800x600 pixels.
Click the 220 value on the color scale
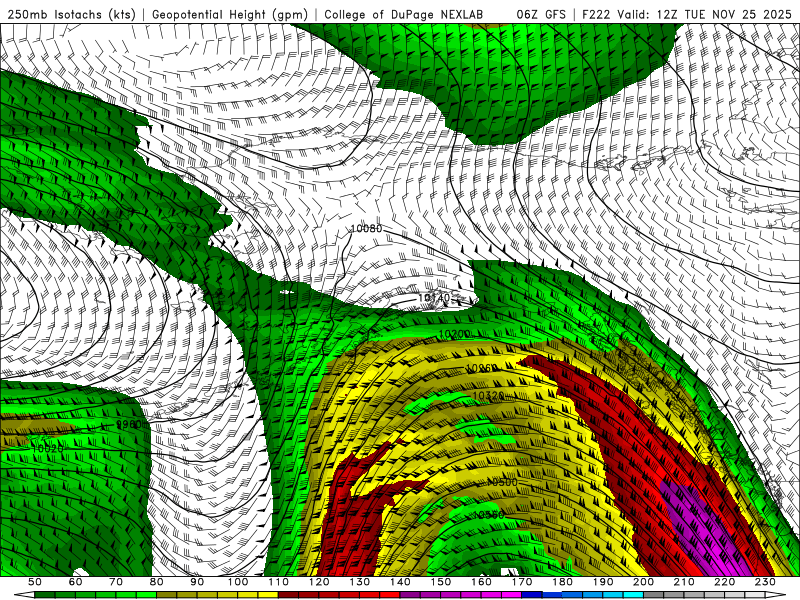point(724,582)
